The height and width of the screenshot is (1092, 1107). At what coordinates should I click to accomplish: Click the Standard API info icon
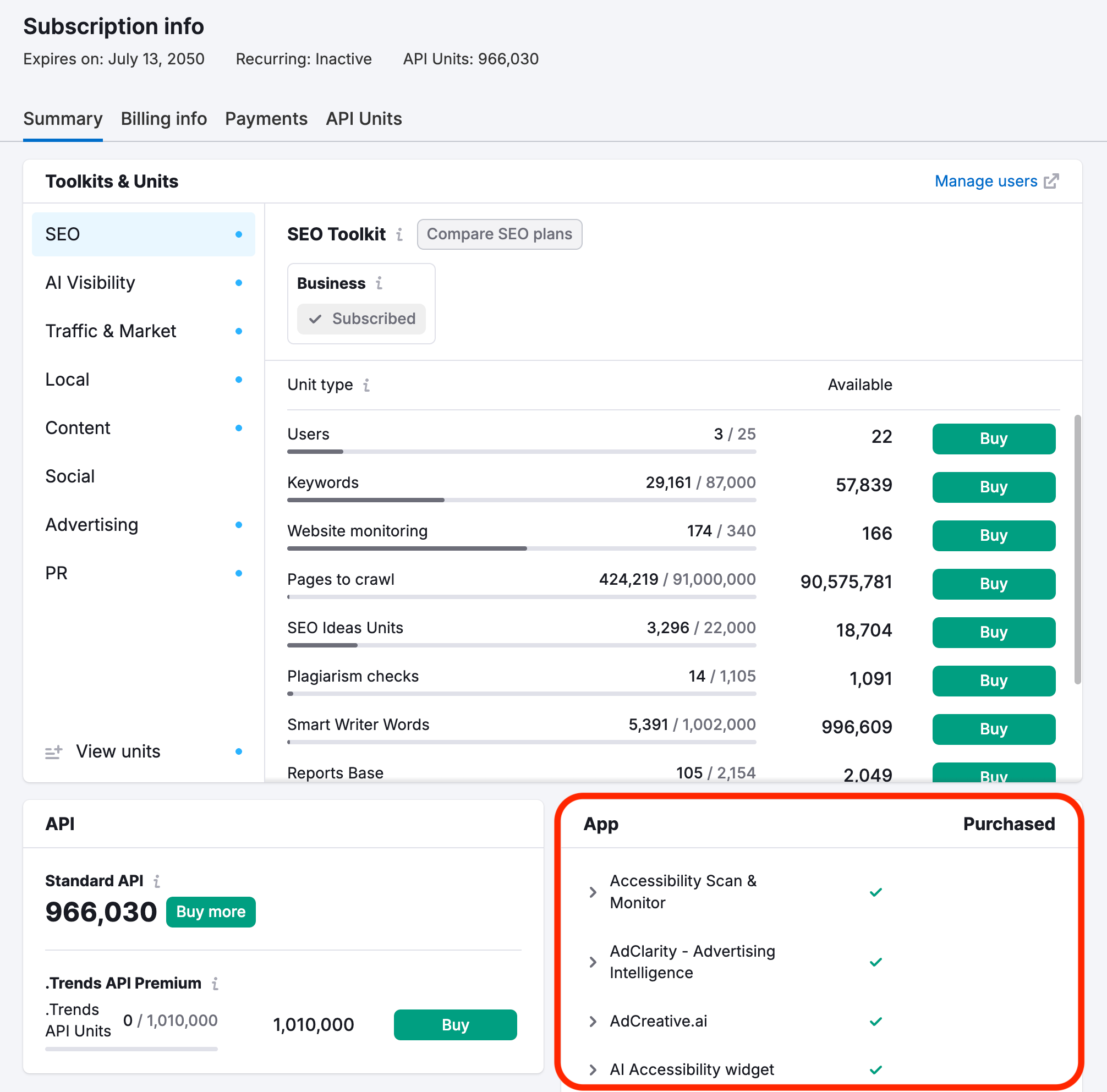tap(158, 881)
